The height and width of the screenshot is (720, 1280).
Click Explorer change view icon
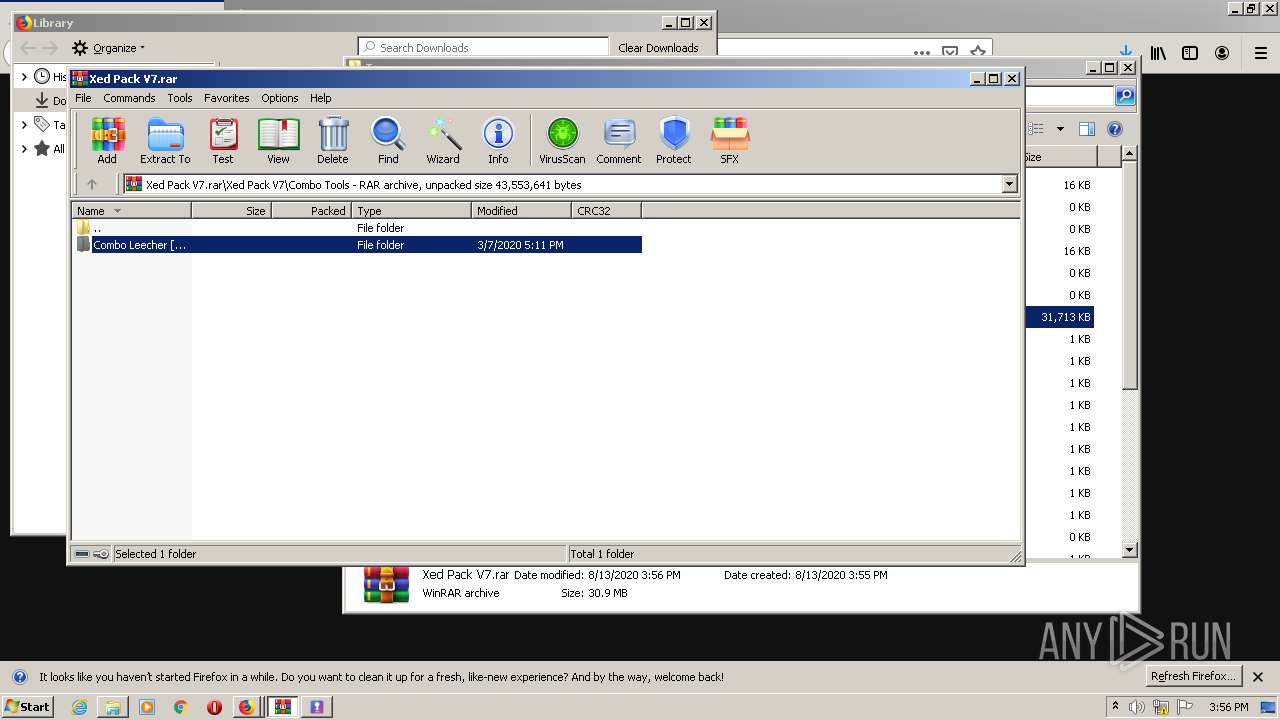click(1036, 129)
